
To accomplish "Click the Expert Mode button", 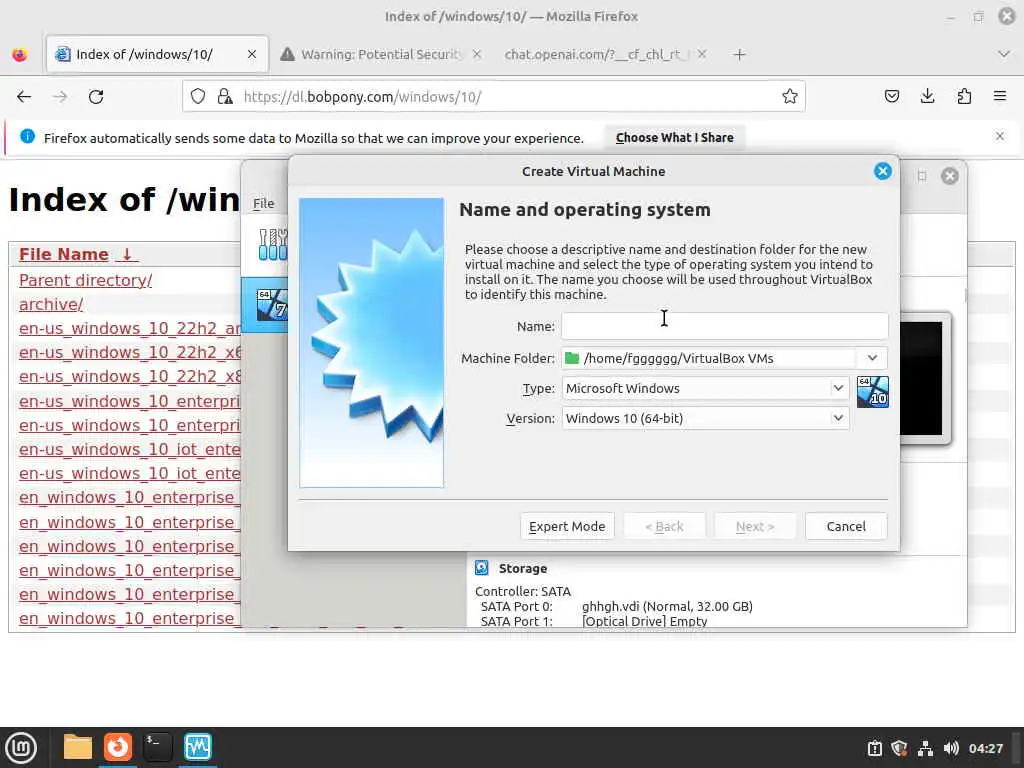I will (567, 526).
